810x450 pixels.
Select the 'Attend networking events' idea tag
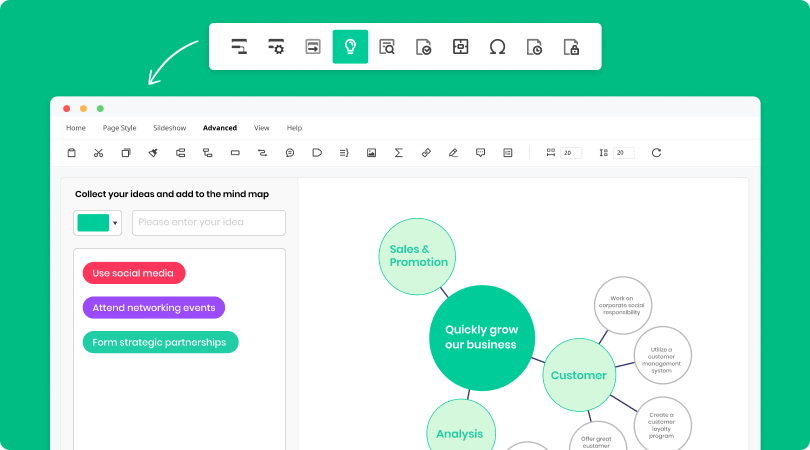click(153, 308)
